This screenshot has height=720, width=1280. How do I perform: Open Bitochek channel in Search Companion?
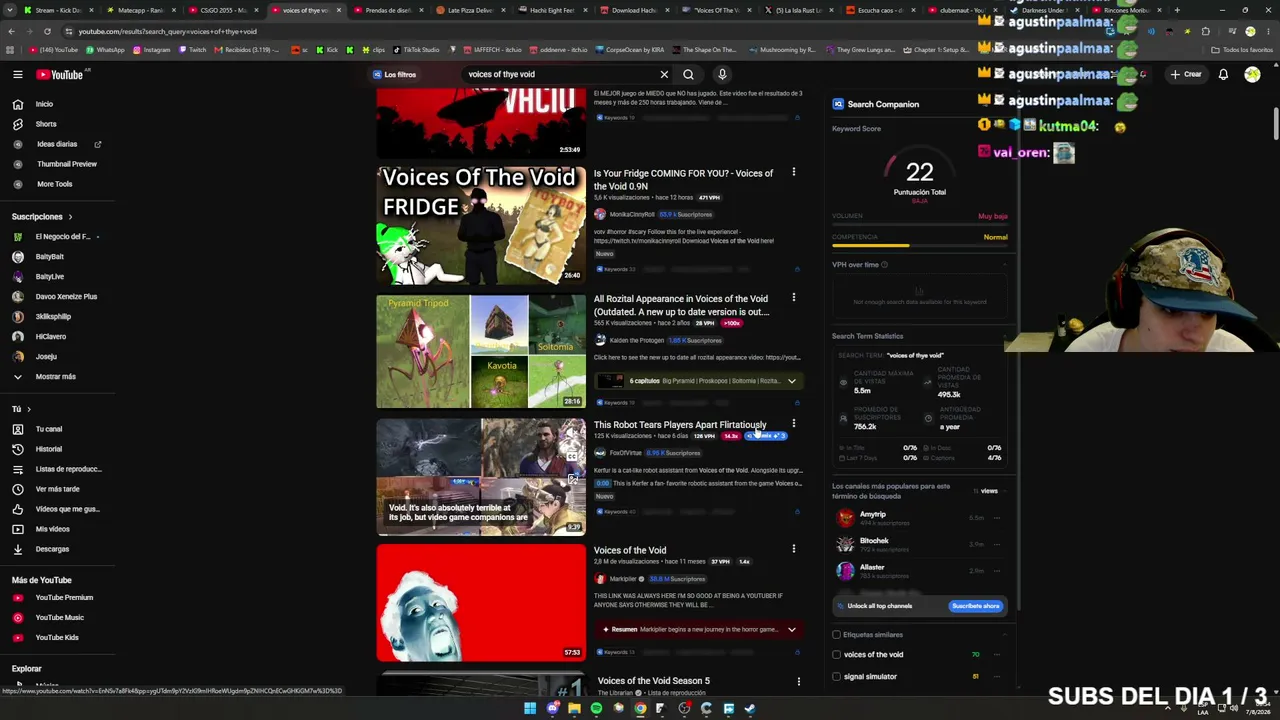click(x=874, y=541)
